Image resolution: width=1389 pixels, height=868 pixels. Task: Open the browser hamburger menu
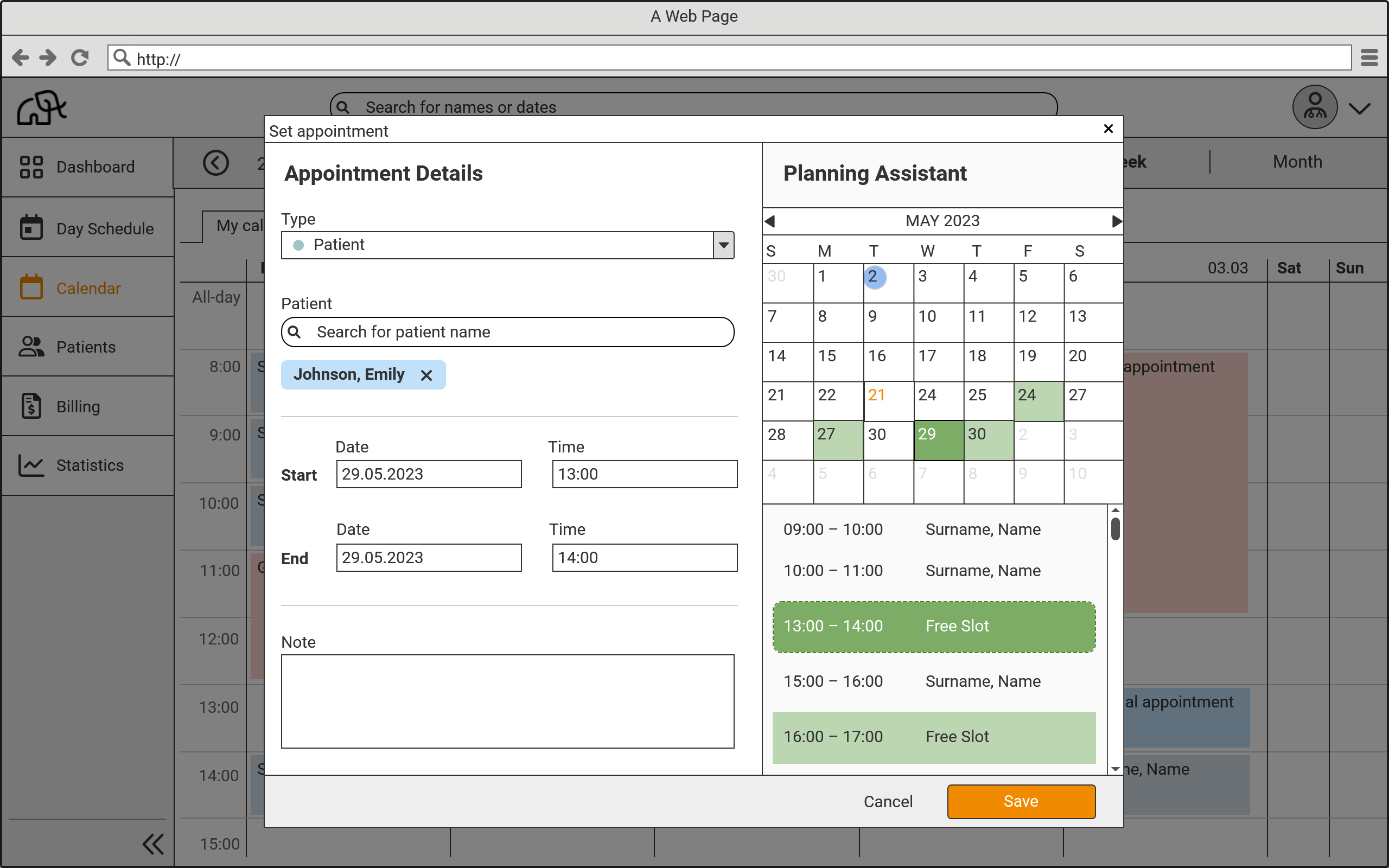(1369, 57)
